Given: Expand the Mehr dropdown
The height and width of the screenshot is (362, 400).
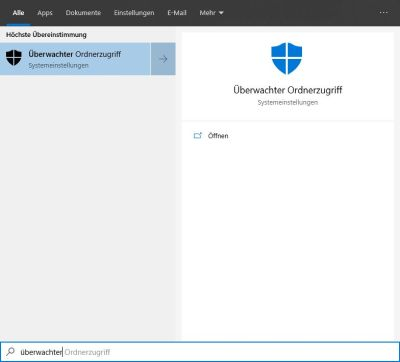Looking at the screenshot, I should click(211, 13).
